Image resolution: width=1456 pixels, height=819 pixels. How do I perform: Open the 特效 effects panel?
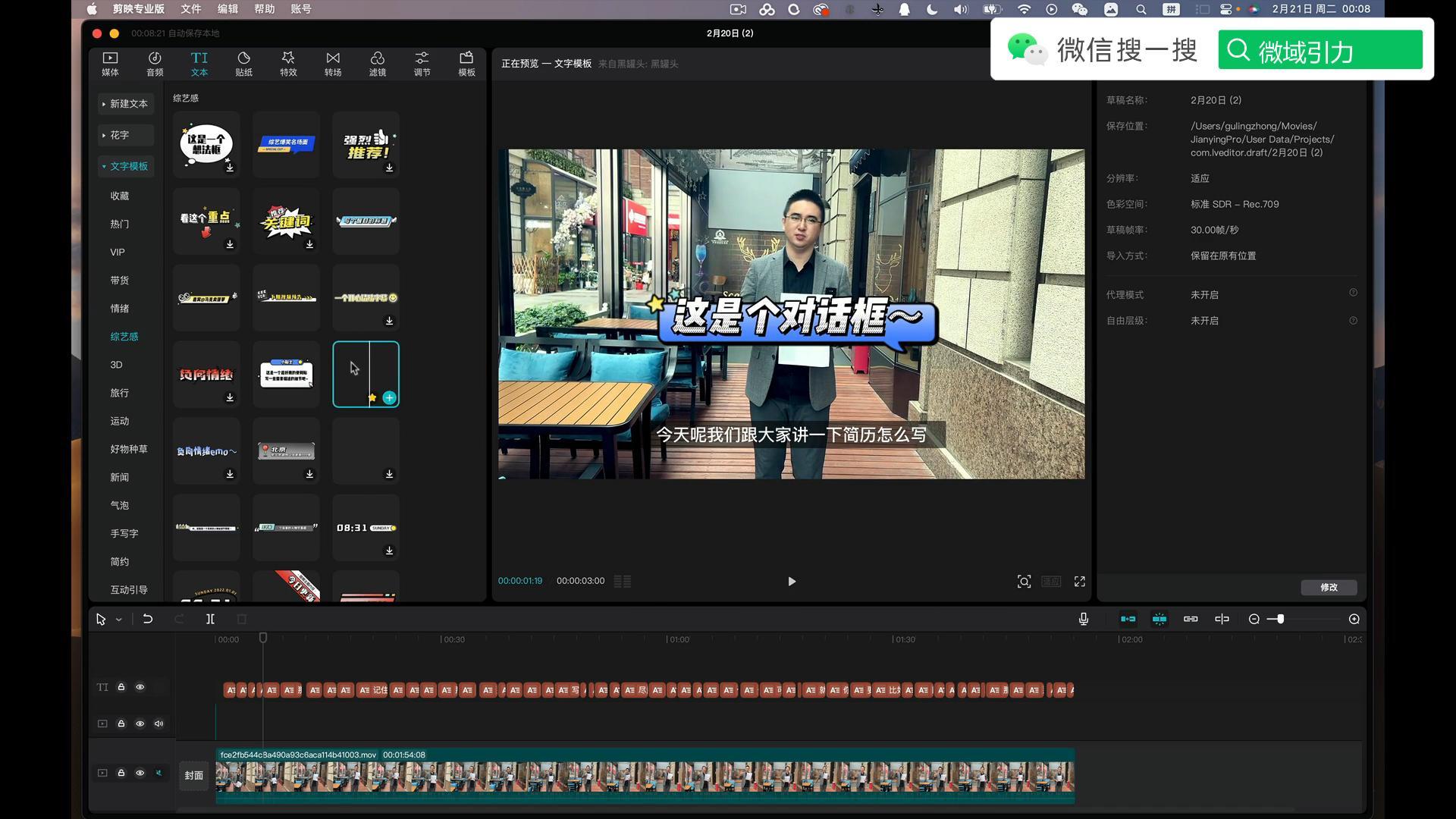tap(288, 64)
